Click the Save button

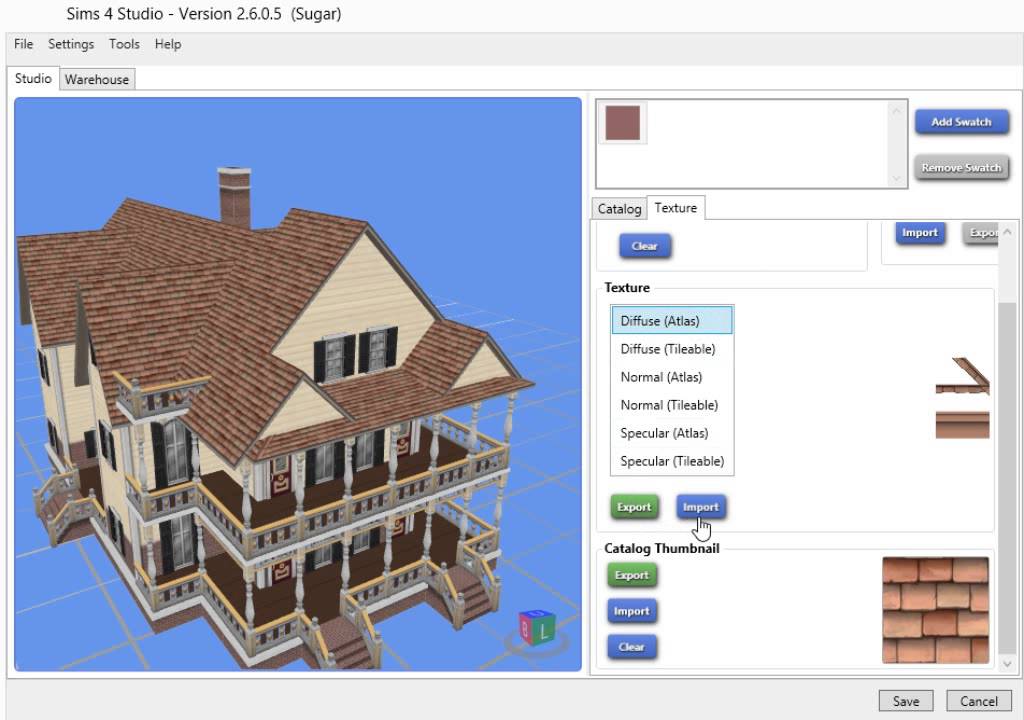tap(906, 701)
